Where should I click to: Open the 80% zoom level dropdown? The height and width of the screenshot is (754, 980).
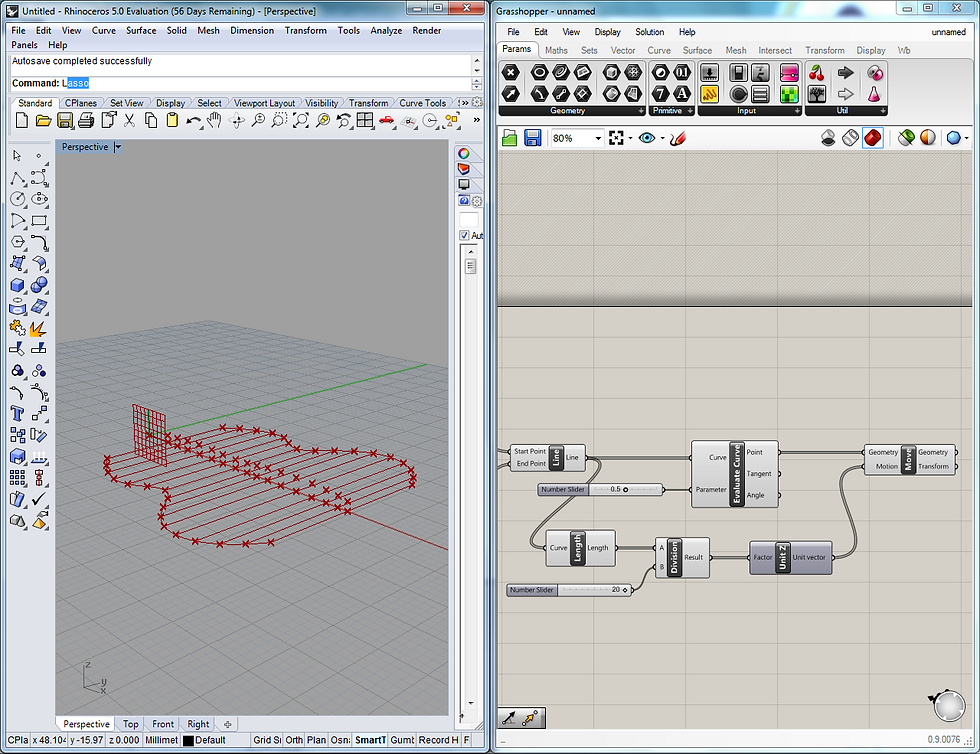tap(598, 138)
